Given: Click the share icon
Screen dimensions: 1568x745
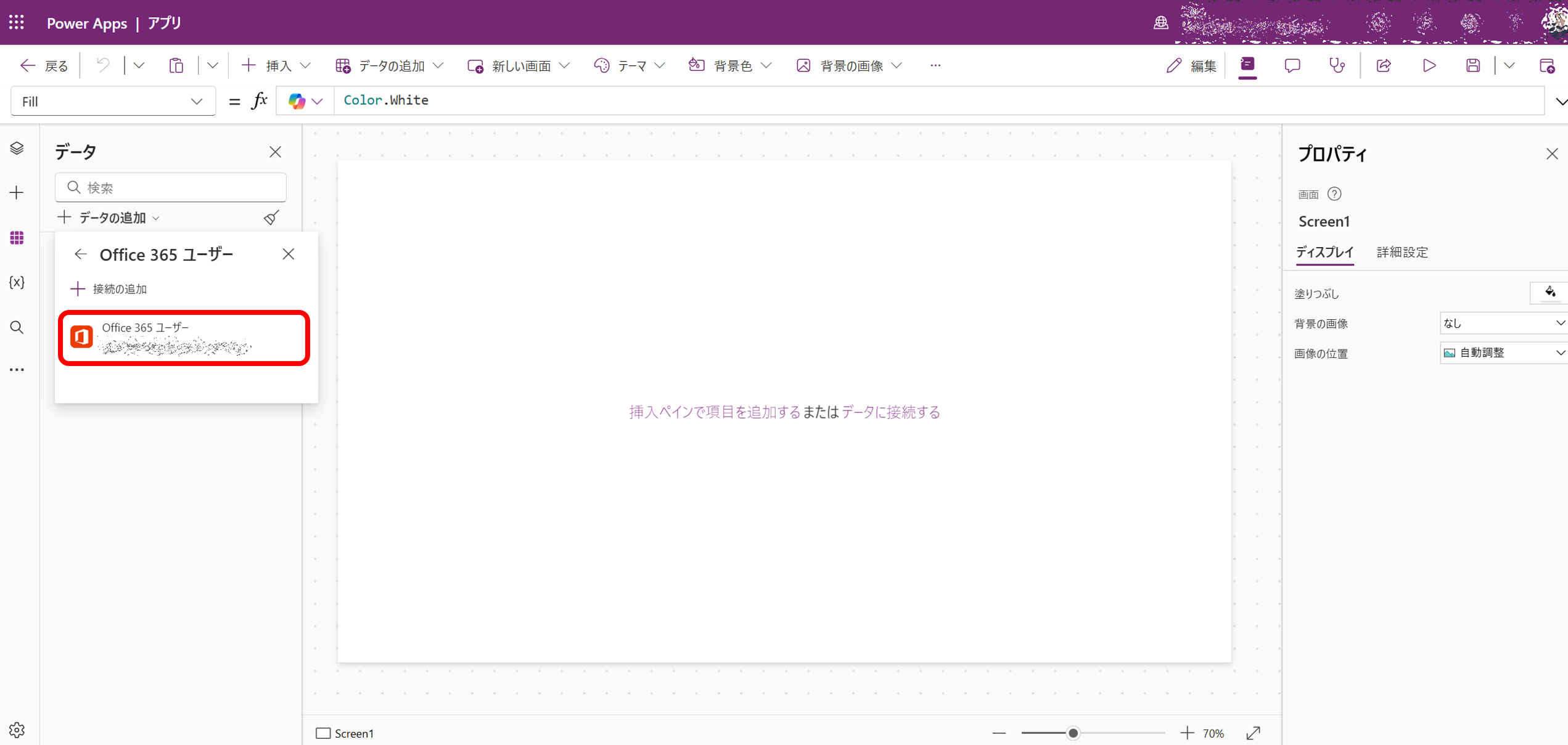Looking at the screenshot, I should [1384, 65].
